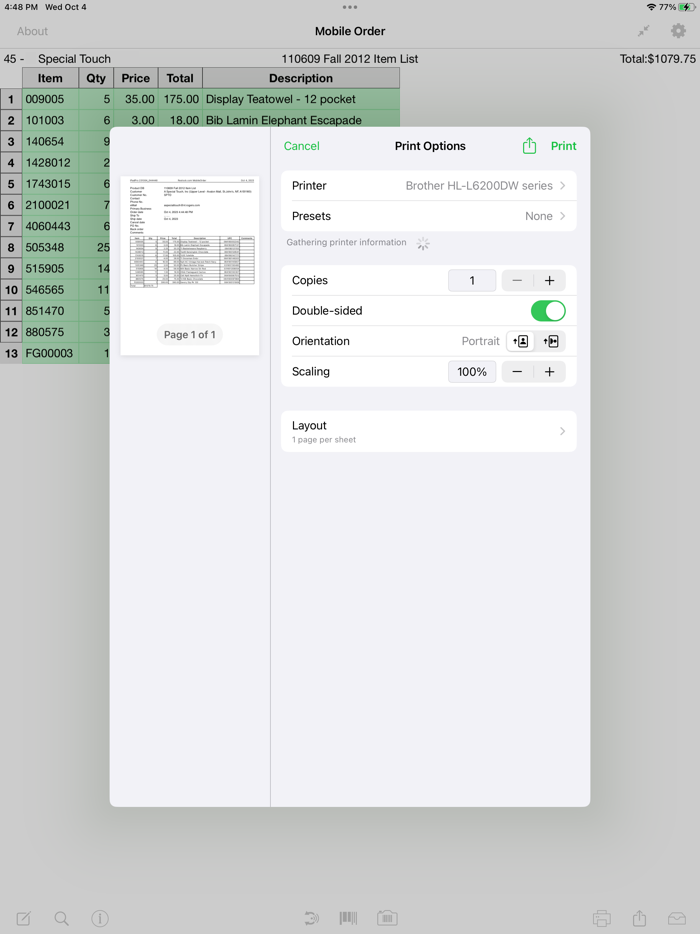This screenshot has height=934, width=700.
Task: Tap the Total:$1079.75 label
Action: [658, 58]
